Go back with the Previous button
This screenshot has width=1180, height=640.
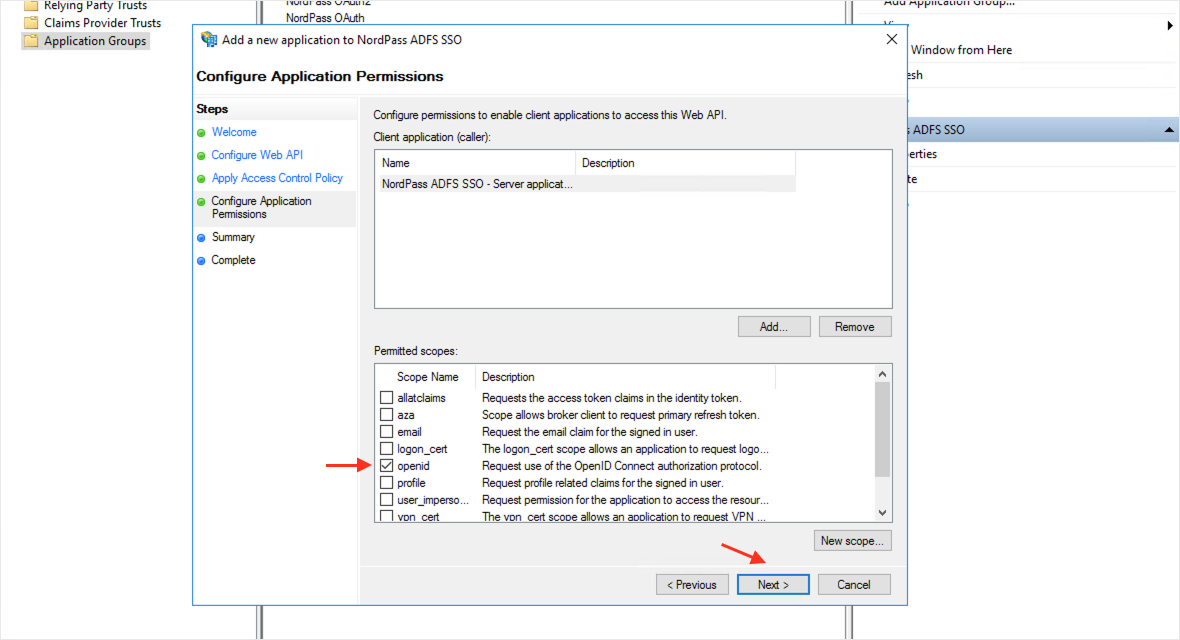[692, 584]
